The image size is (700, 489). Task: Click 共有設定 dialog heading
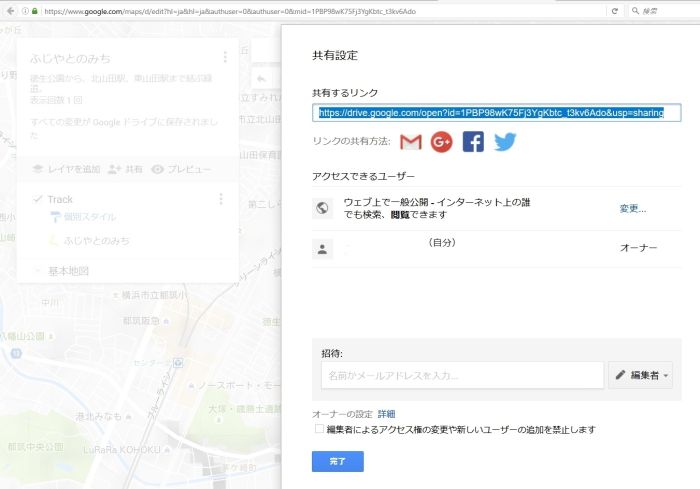(x=335, y=55)
